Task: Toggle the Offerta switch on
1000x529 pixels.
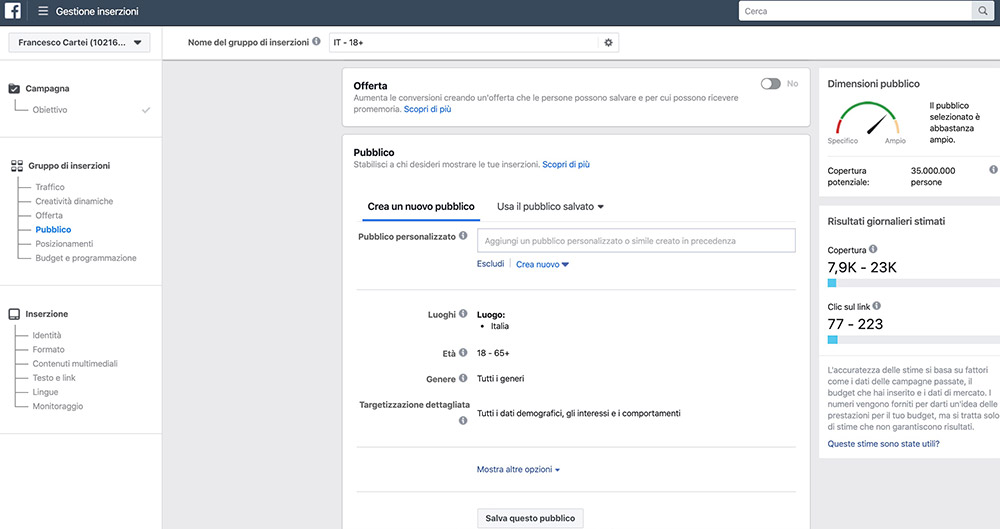Action: click(x=770, y=84)
